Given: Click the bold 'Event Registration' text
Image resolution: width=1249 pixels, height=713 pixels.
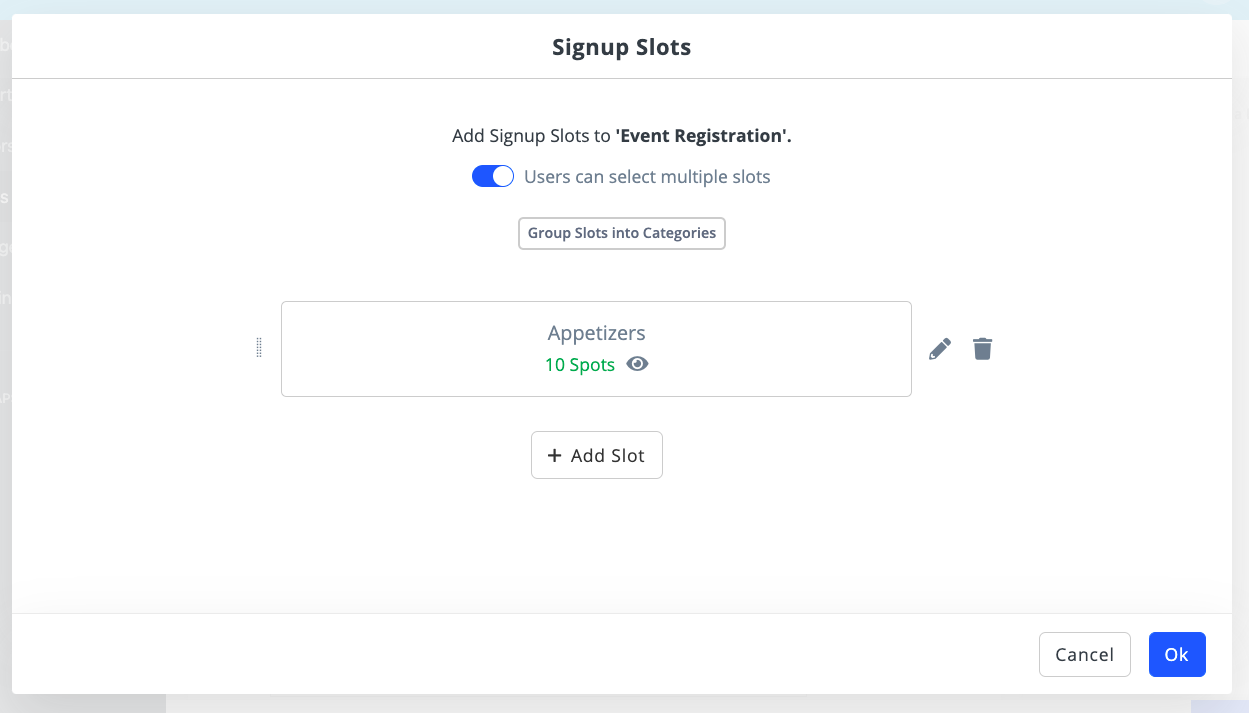Looking at the screenshot, I should (x=703, y=136).
